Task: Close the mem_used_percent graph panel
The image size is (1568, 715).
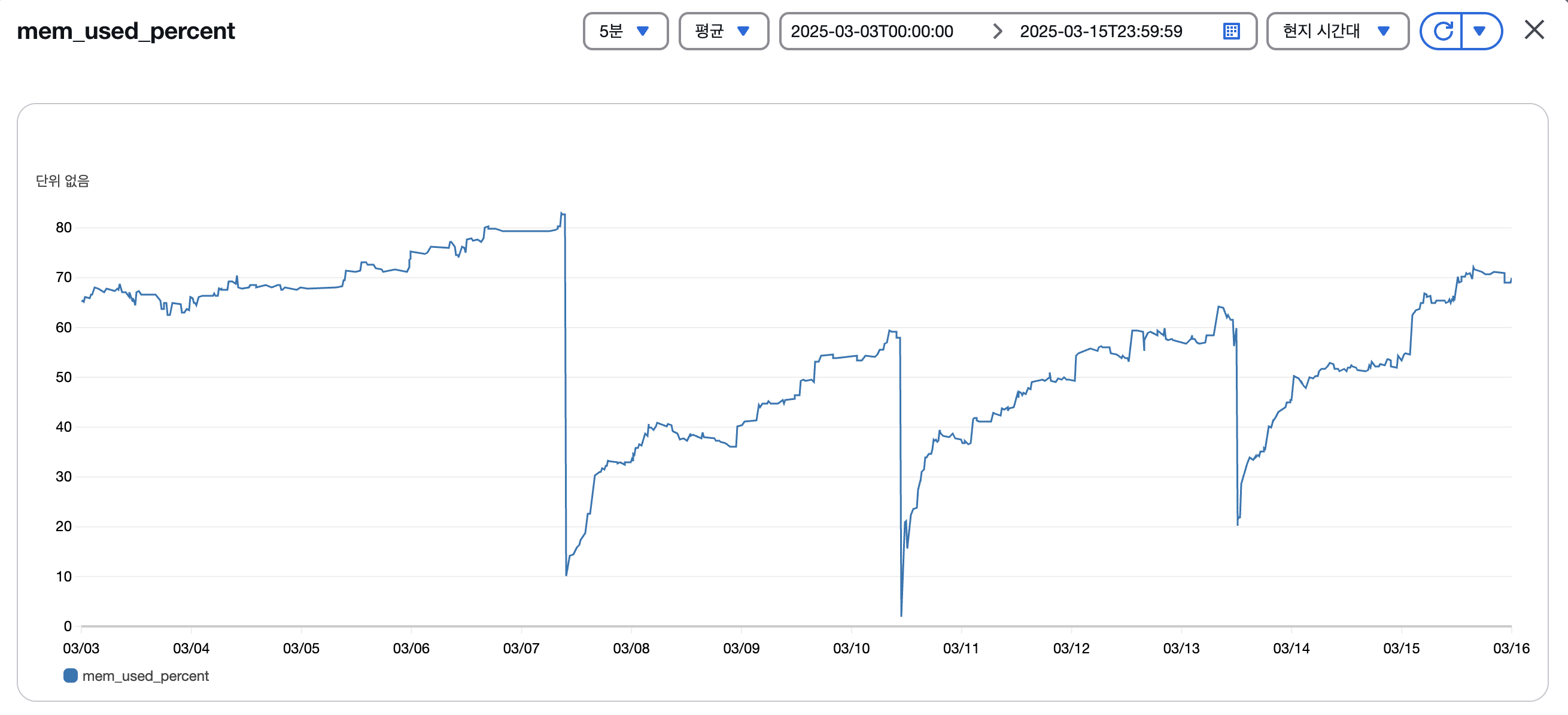Action: (1534, 30)
